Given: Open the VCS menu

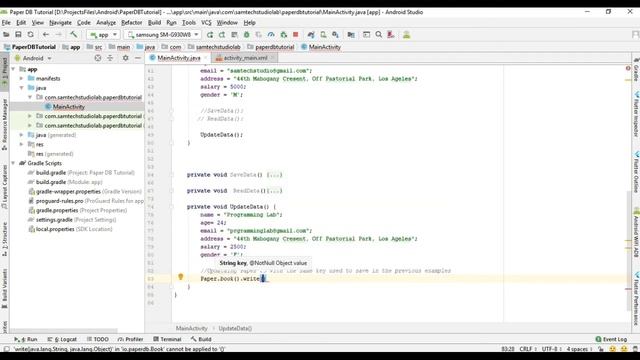Looking at the screenshot, I should pos(207,22).
